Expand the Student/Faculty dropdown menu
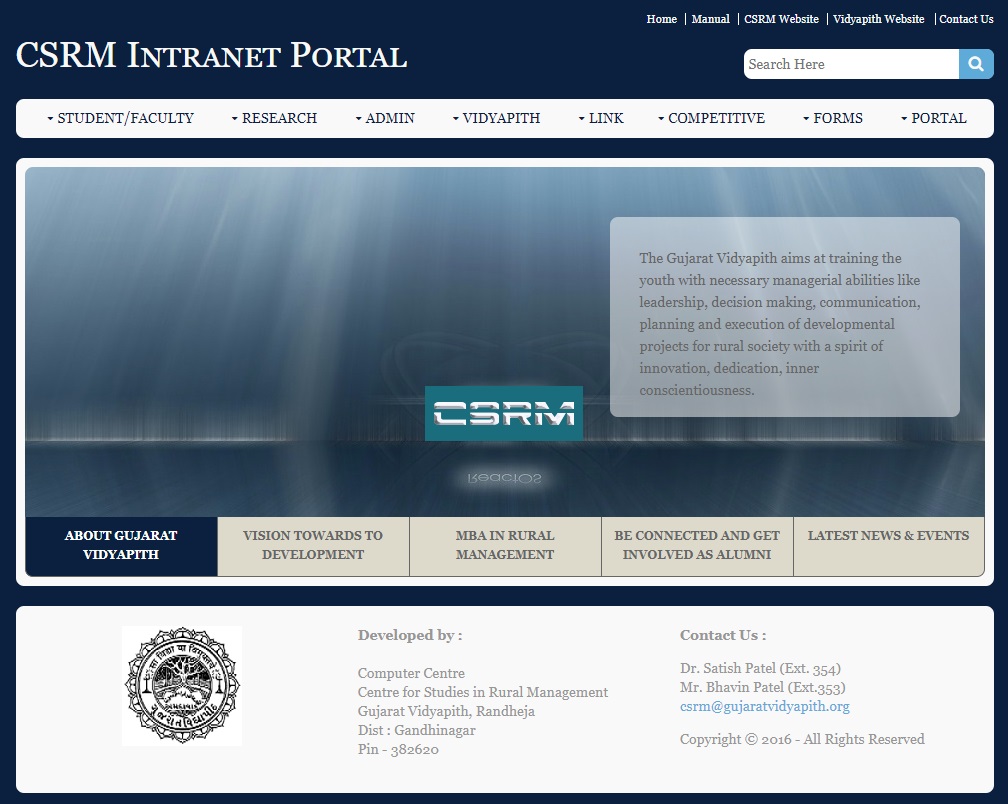The height and width of the screenshot is (804, 1008). point(121,118)
